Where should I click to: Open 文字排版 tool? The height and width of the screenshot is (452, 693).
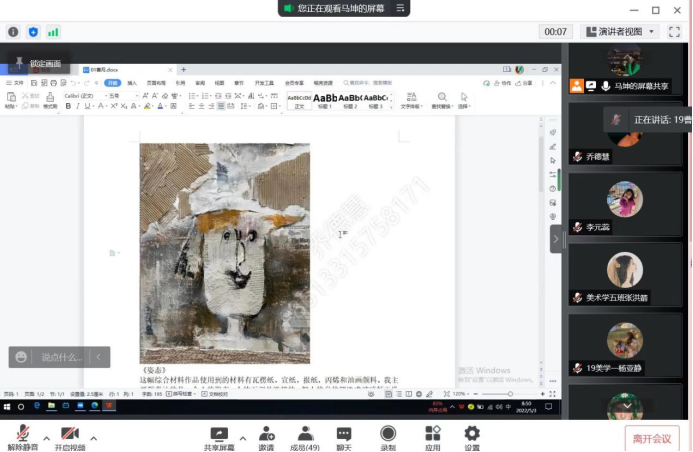pyautogui.click(x=411, y=100)
